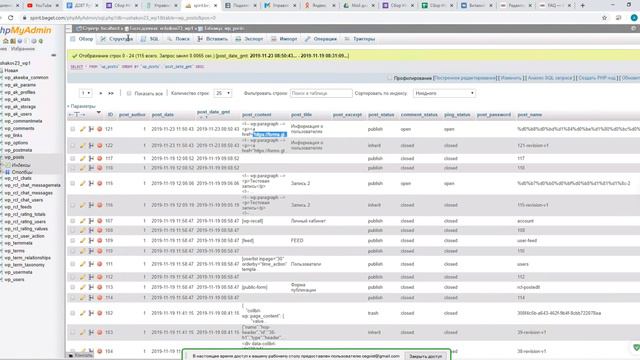Open new browser tab with plus button
Viewport: 640px width, 360px height.
tap(582, 6)
